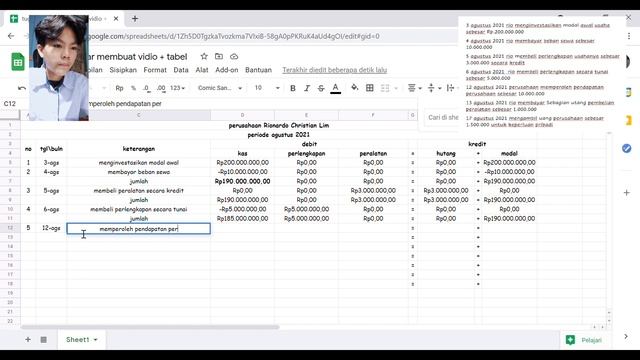Click the browser URL address bar
640x360 pixels.
point(233,36)
